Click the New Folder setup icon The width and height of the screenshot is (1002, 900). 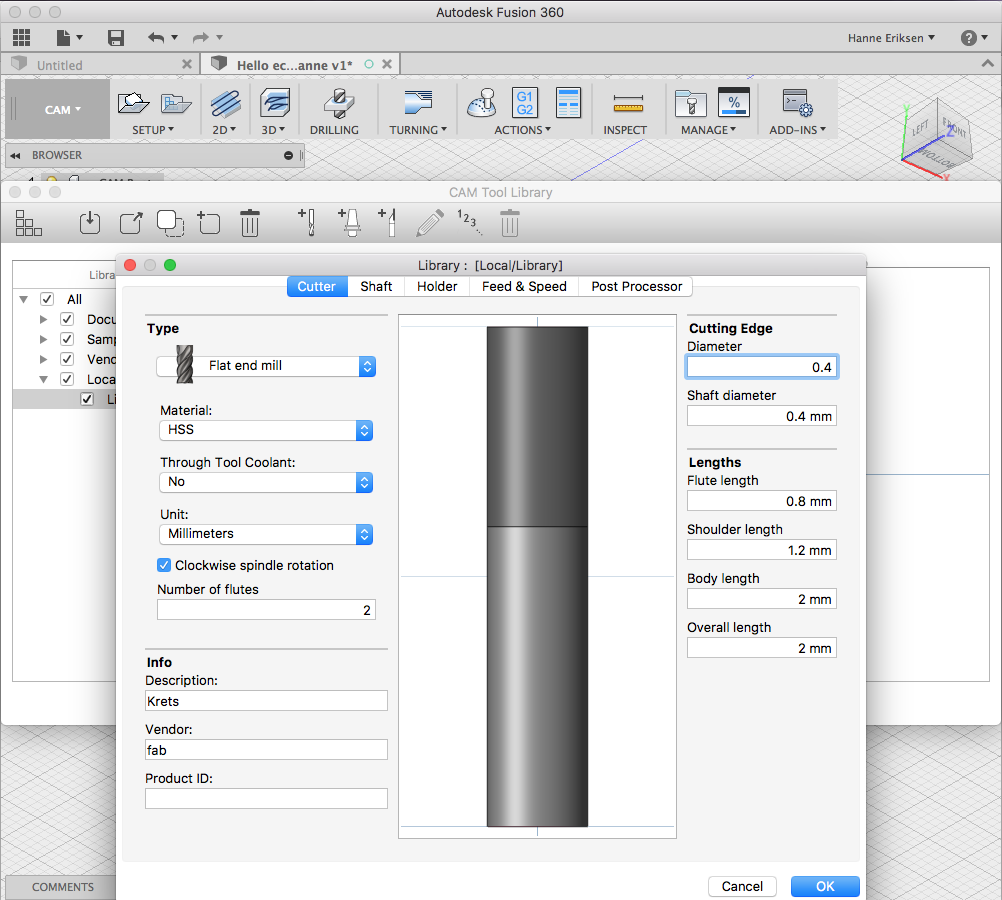pyautogui.click(x=176, y=103)
